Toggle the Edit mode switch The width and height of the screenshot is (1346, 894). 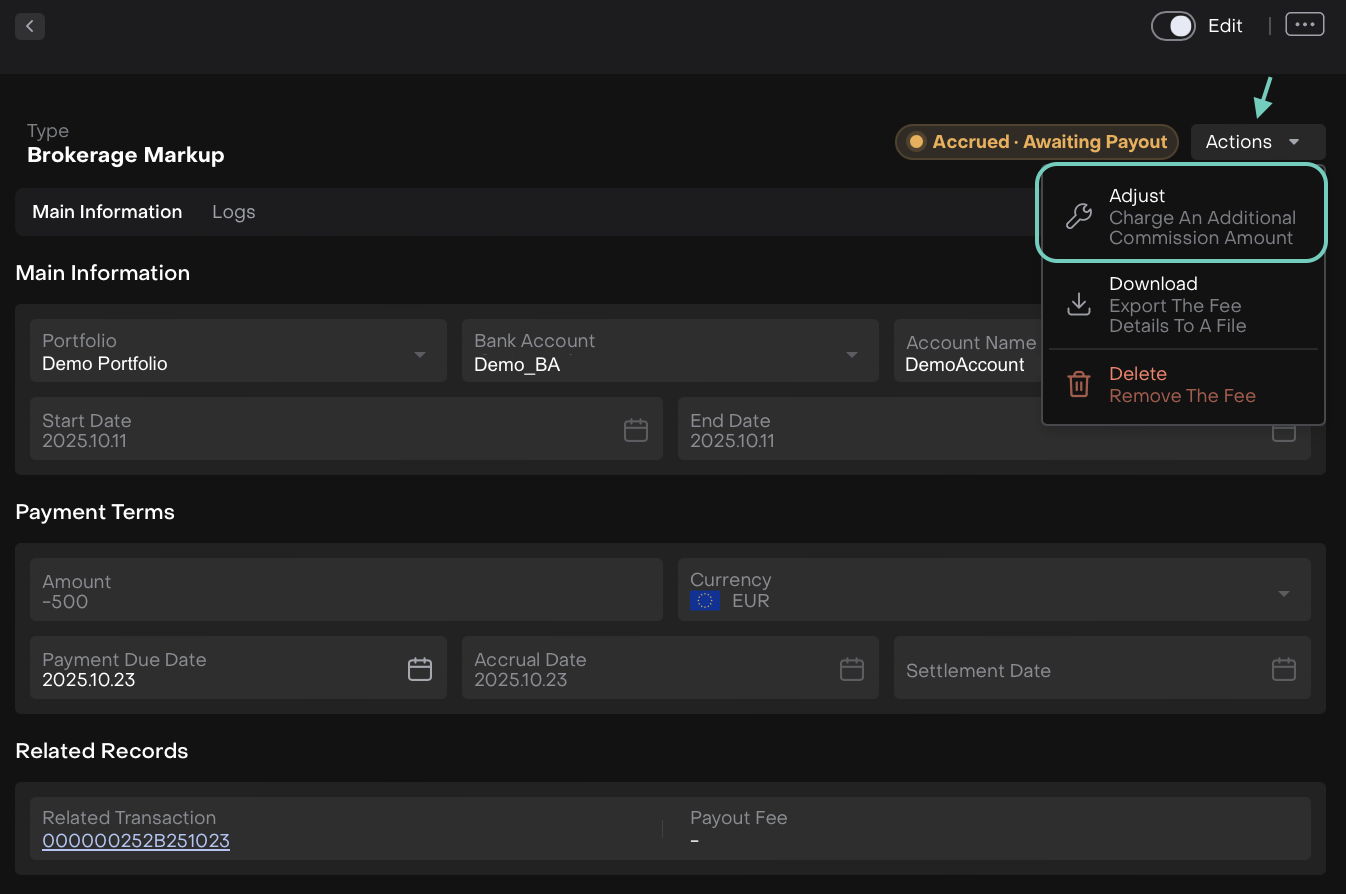[x=1173, y=26]
